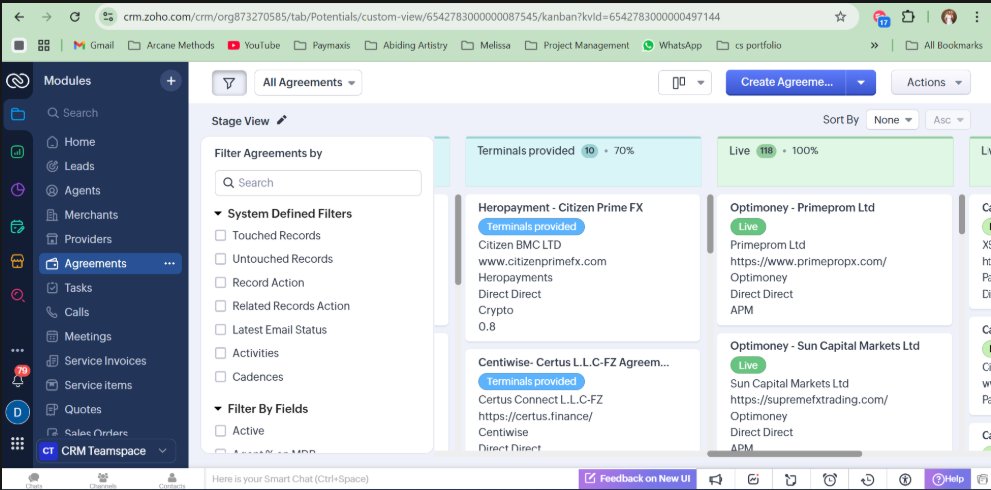This screenshot has width=991, height=490.
Task: Open the orange marketplace icon in left rail
Action: [x=18, y=261]
